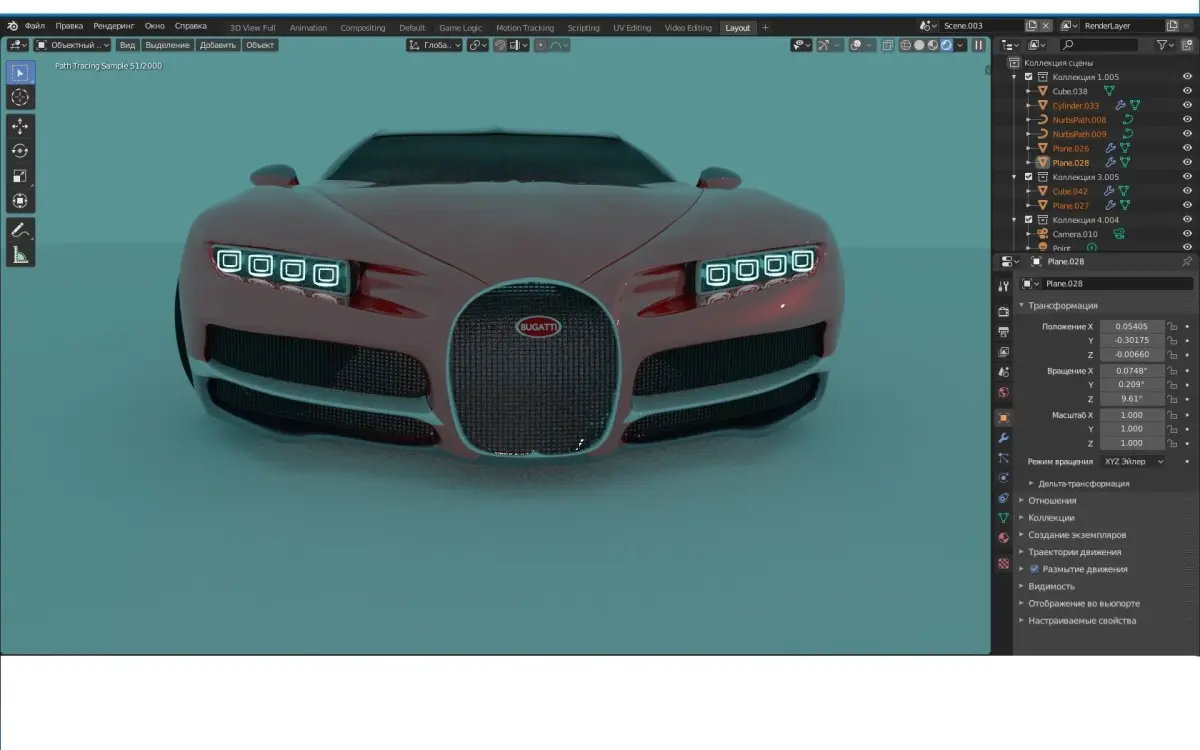The image size is (1200, 750).
Task: Select the Measure ruler tool
Action: (x=20, y=255)
